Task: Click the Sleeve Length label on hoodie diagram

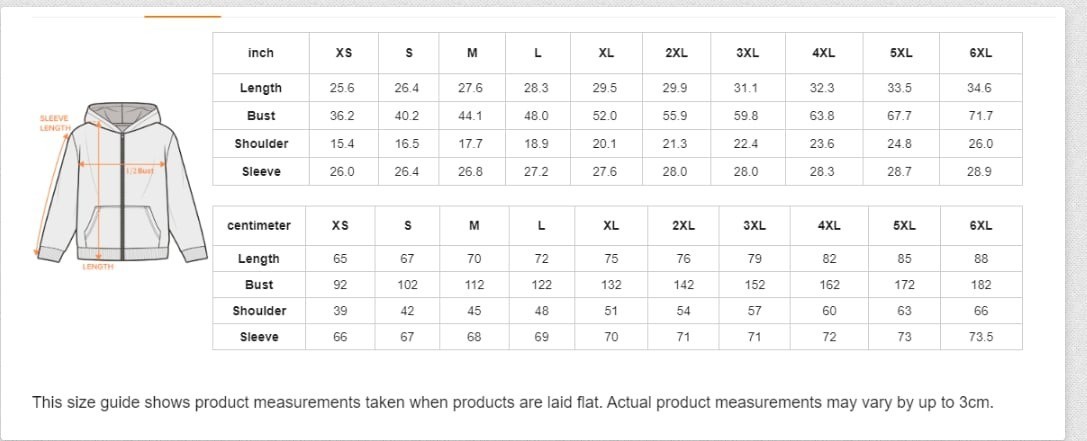Action: point(54,123)
